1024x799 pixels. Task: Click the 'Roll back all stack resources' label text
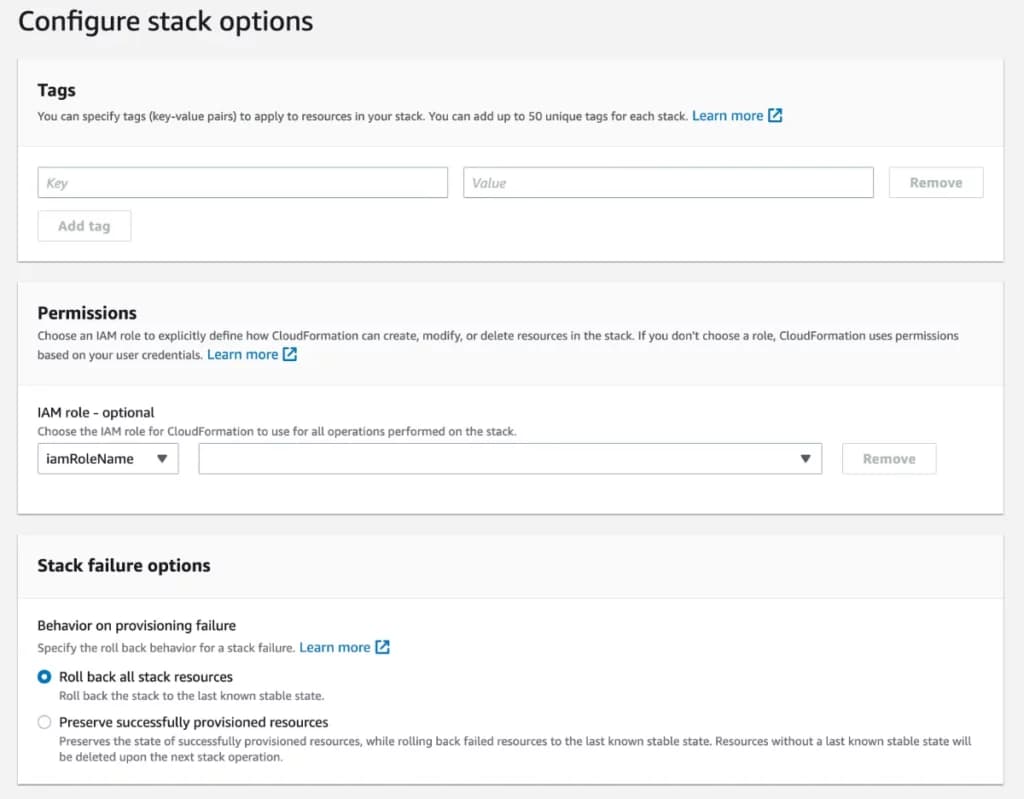pos(146,677)
